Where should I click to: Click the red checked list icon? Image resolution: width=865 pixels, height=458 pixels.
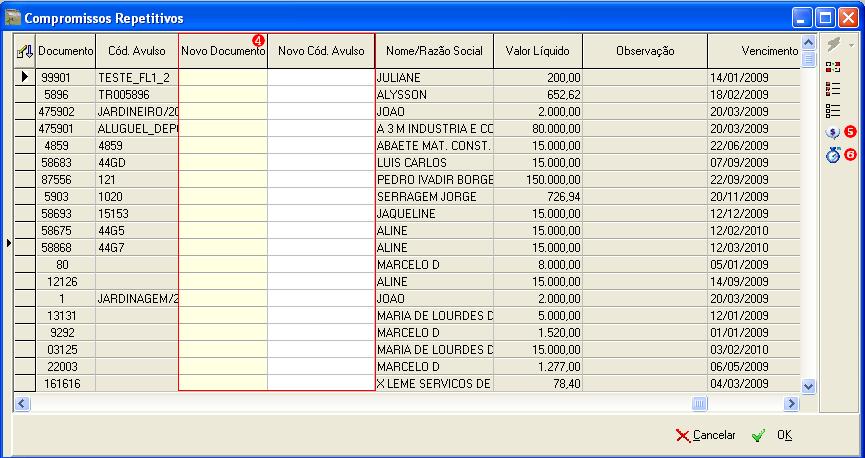[x=833, y=89]
